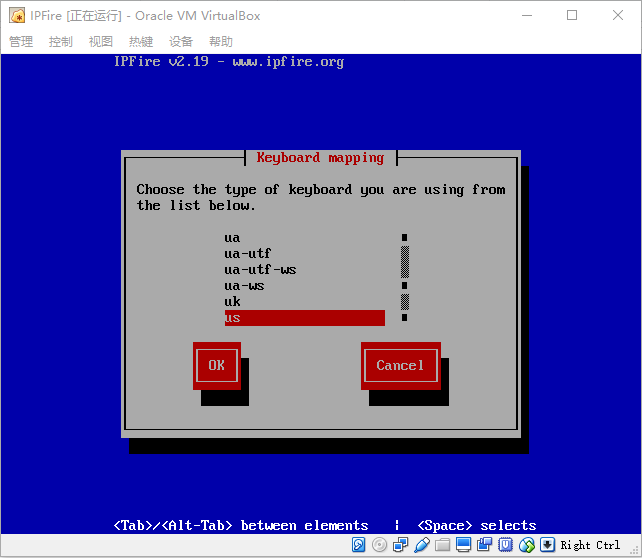Select the 'uk' keyboard layout
Image resolution: width=642 pixels, height=558 pixels.
coord(305,302)
